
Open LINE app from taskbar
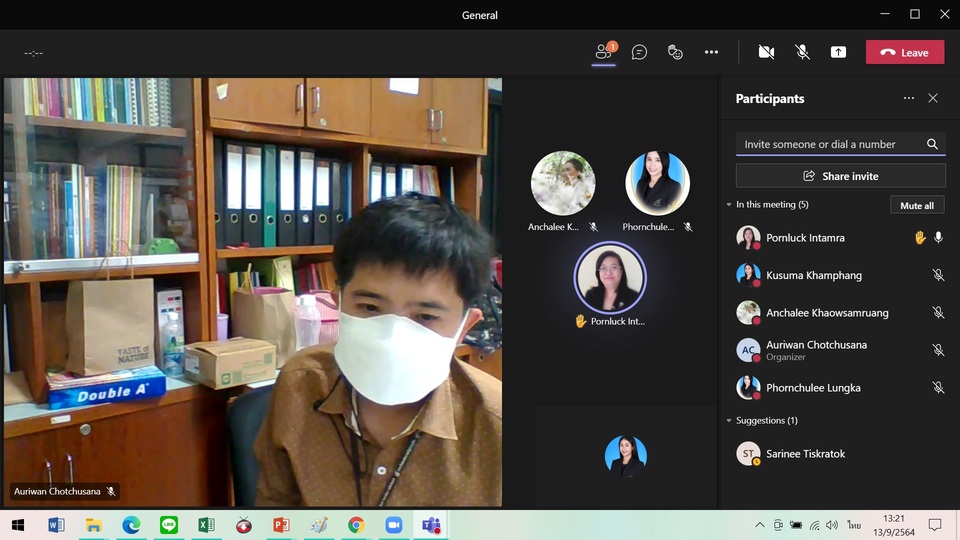click(x=168, y=525)
